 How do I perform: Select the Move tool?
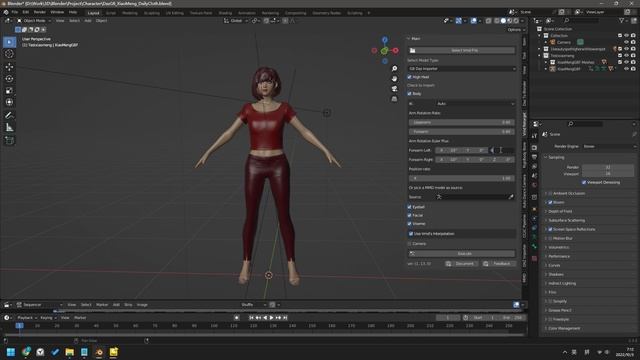9,67
